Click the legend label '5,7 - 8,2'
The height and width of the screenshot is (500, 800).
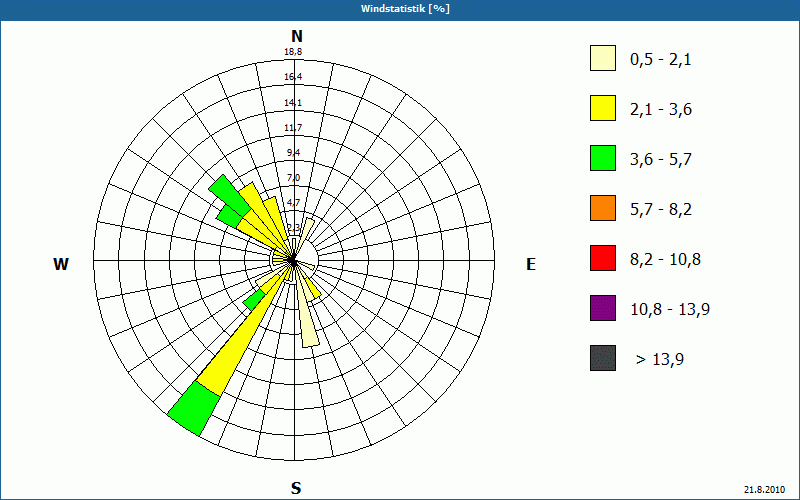point(661,210)
